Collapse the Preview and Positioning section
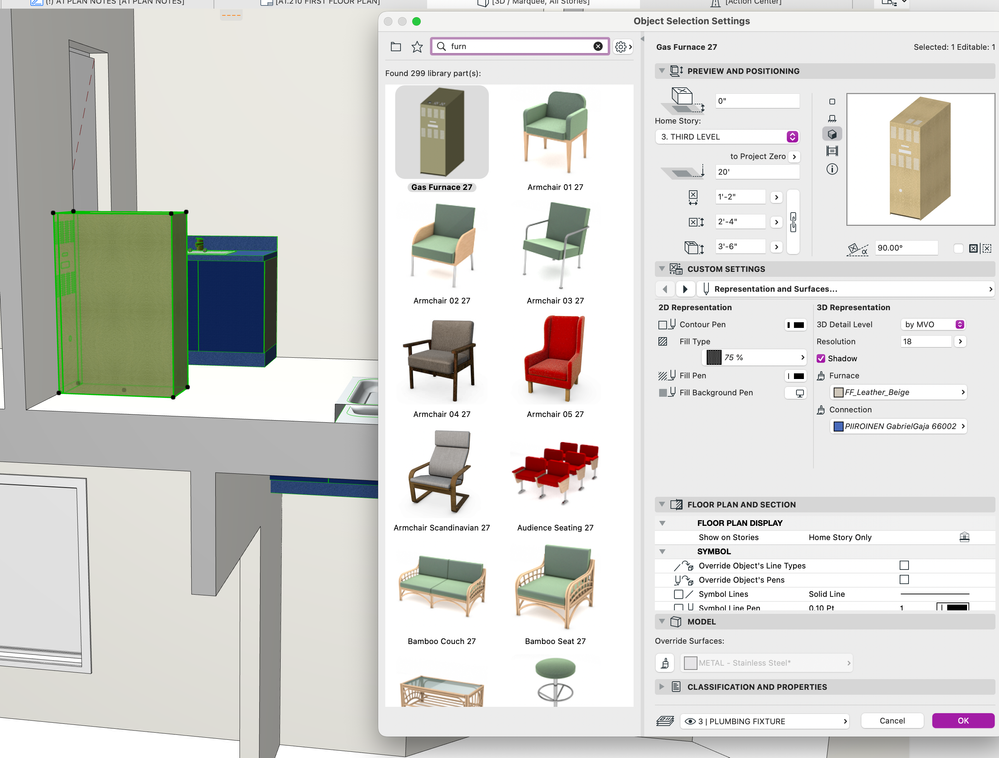Viewport: 999px width, 758px height. pyautogui.click(x=662, y=71)
